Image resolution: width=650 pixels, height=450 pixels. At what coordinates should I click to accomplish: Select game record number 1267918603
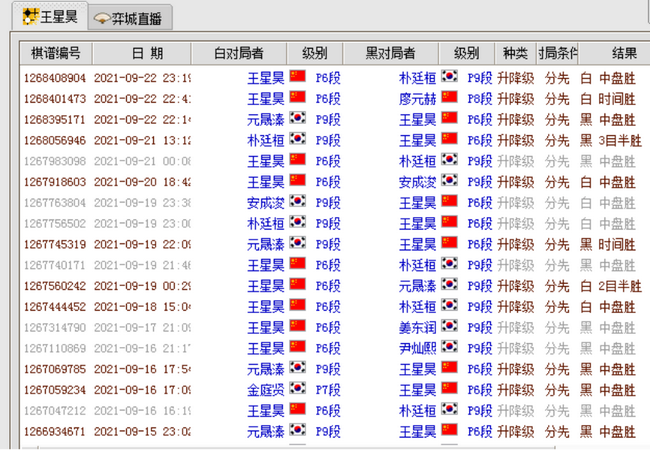[55, 182]
